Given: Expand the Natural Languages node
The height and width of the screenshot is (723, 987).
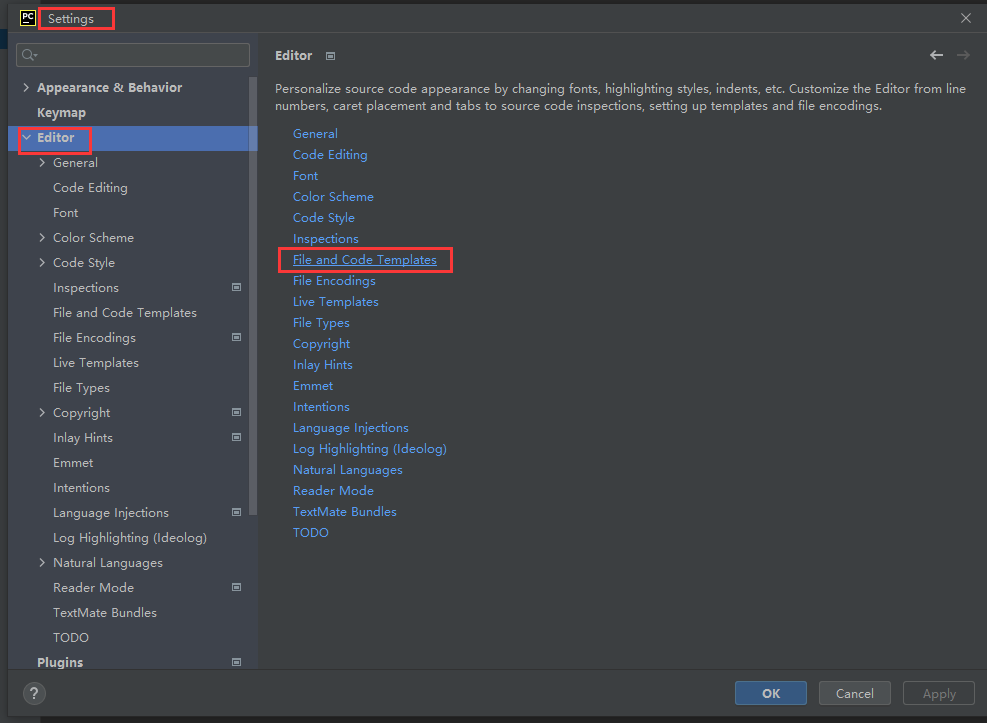Looking at the screenshot, I should tap(42, 563).
